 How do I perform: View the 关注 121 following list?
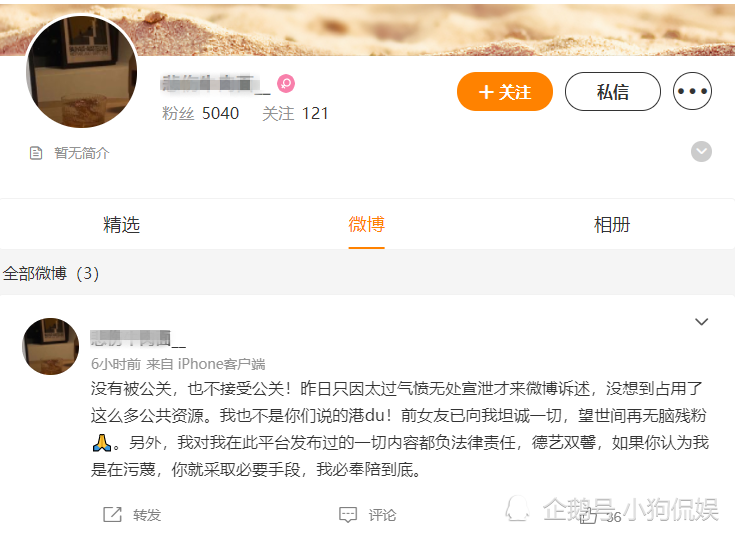(x=295, y=113)
